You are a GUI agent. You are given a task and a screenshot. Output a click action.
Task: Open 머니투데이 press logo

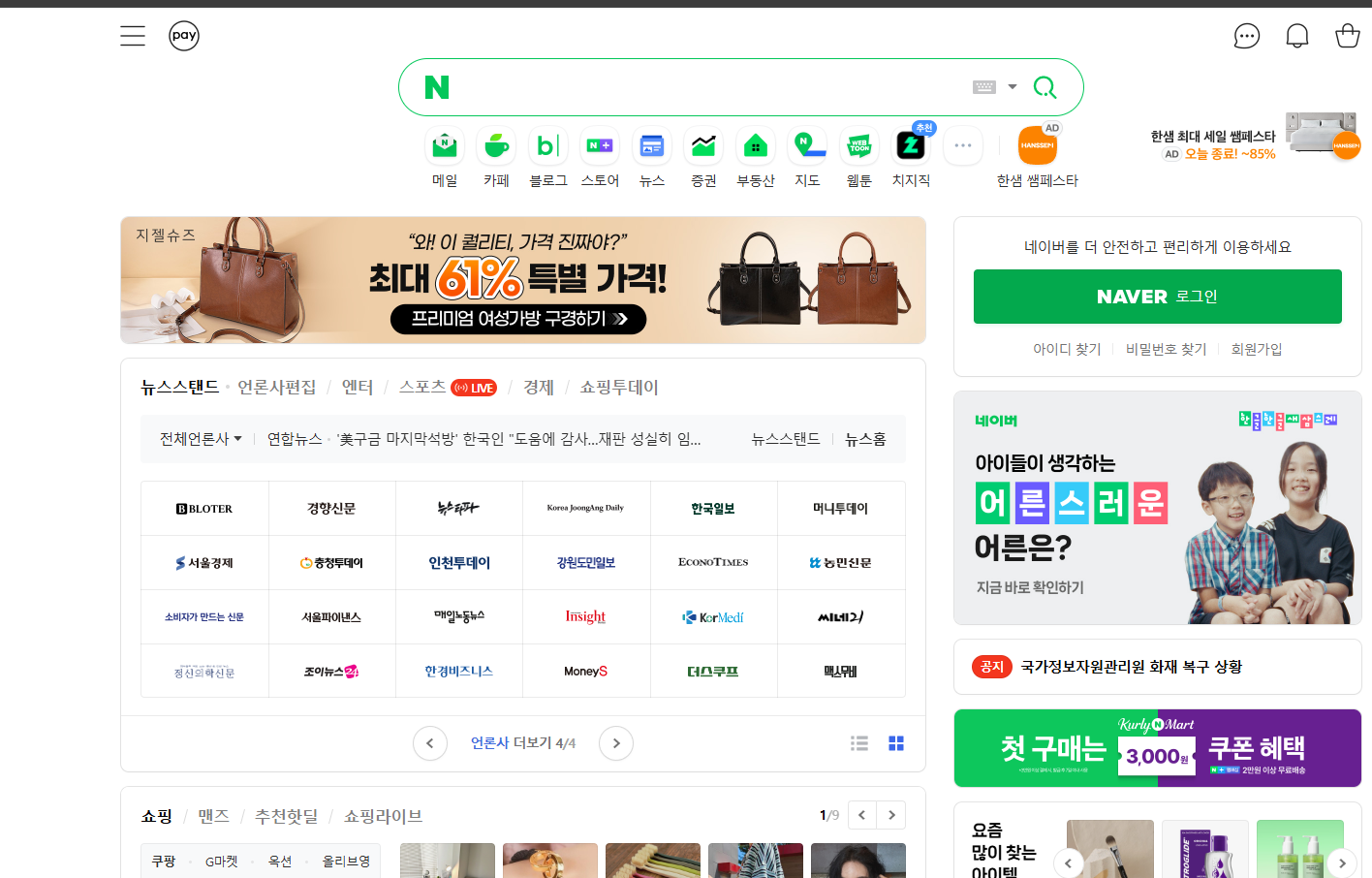click(x=841, y=509)
